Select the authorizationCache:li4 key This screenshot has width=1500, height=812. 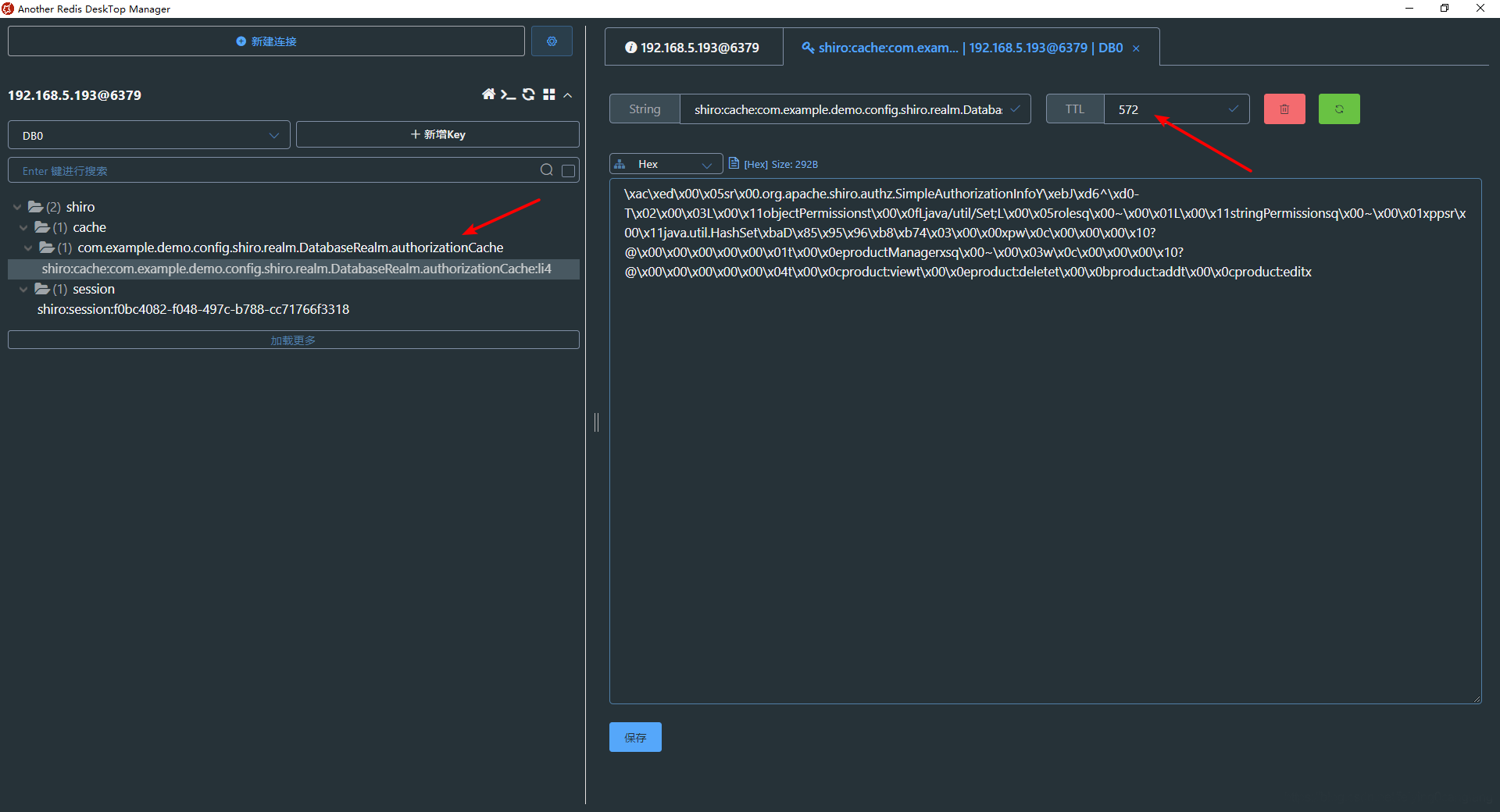[294, 269]
